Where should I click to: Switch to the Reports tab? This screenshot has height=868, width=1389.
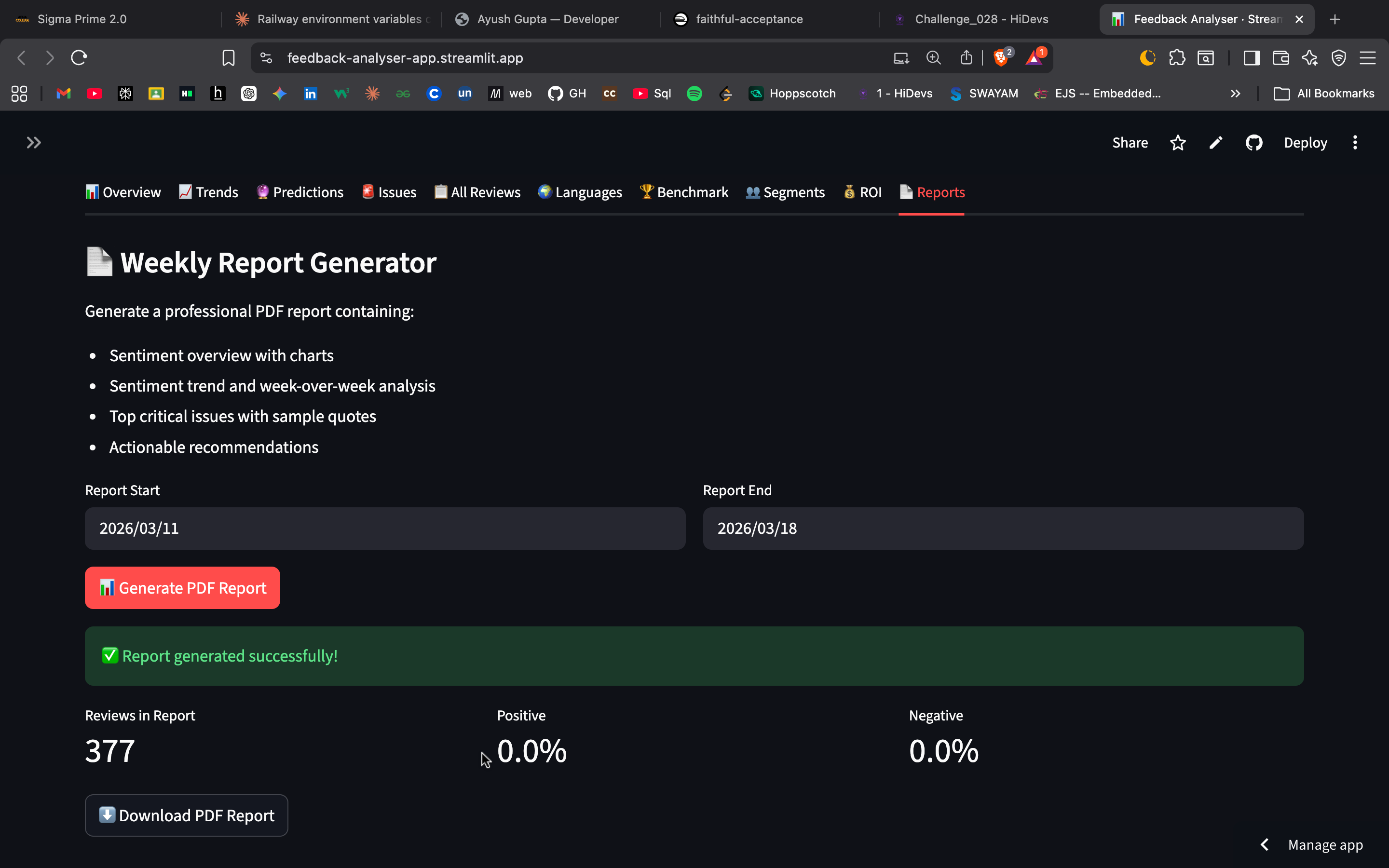(x=932, y=192)
